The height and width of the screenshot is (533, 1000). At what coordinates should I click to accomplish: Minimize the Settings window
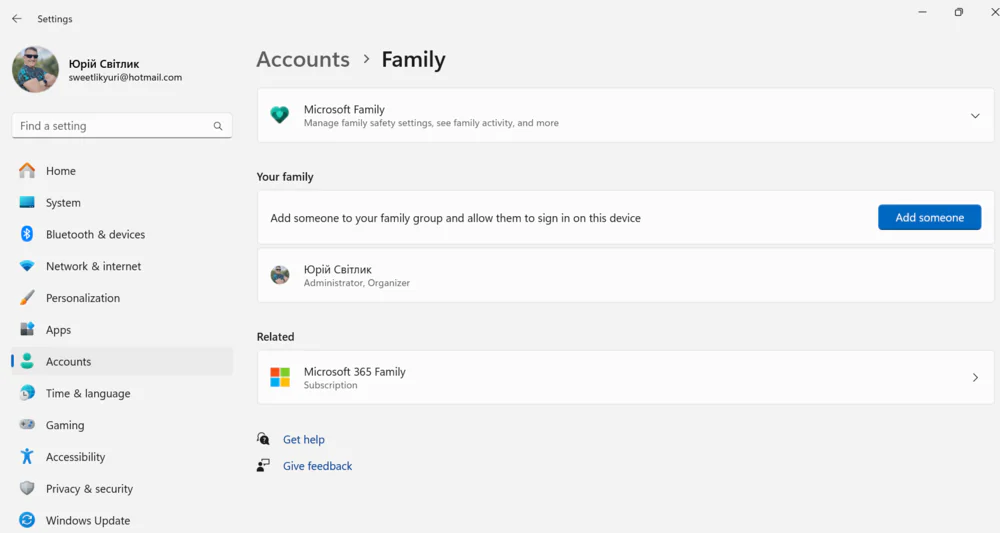(922, 12)
